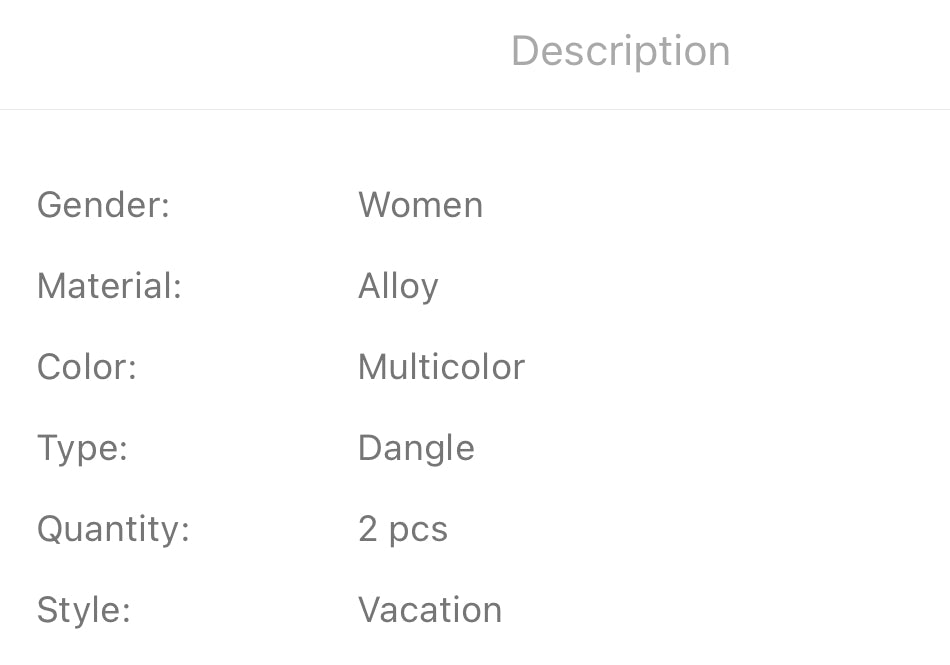Click the pcs unit text

pyautogui.click(x=418, y=531)
